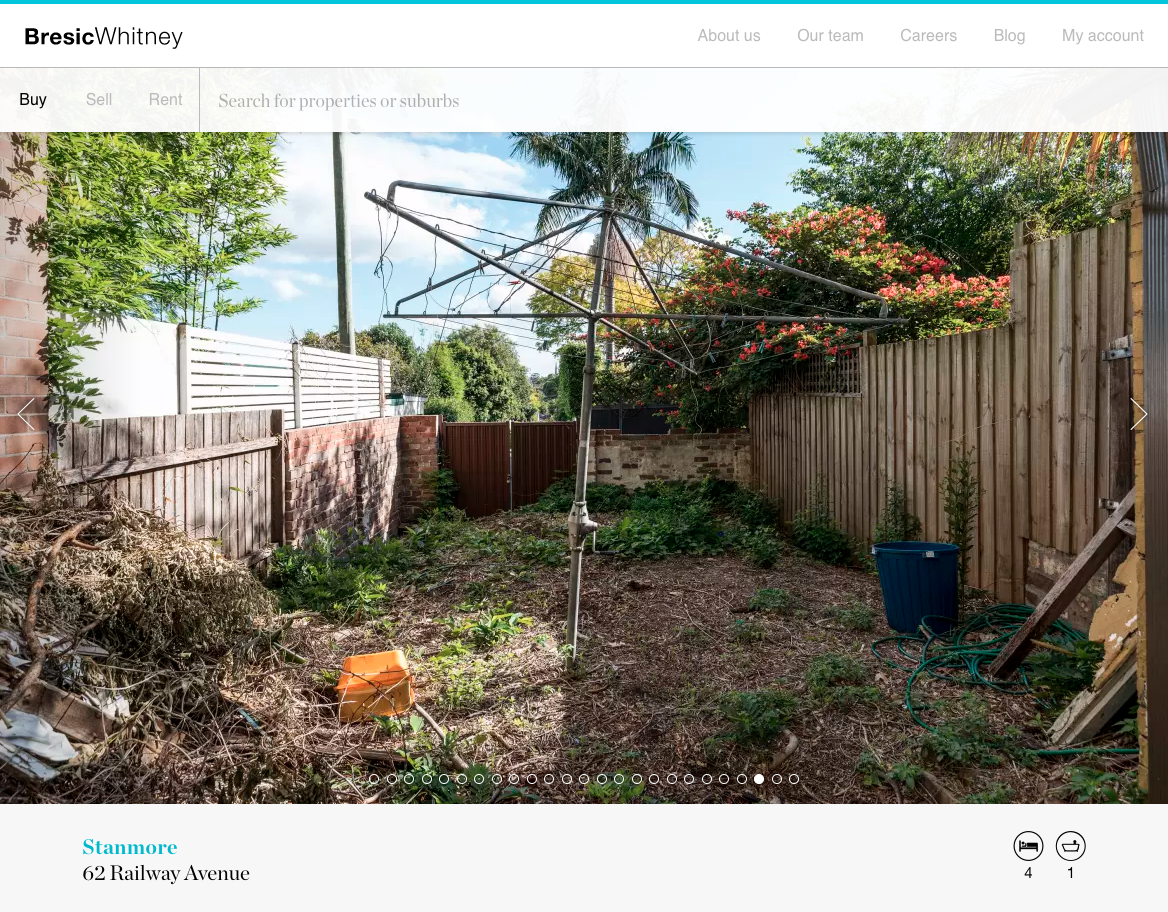Screen dimensions: 1168x912
Task: Select the last carousel dot
Action: (794, 779)
